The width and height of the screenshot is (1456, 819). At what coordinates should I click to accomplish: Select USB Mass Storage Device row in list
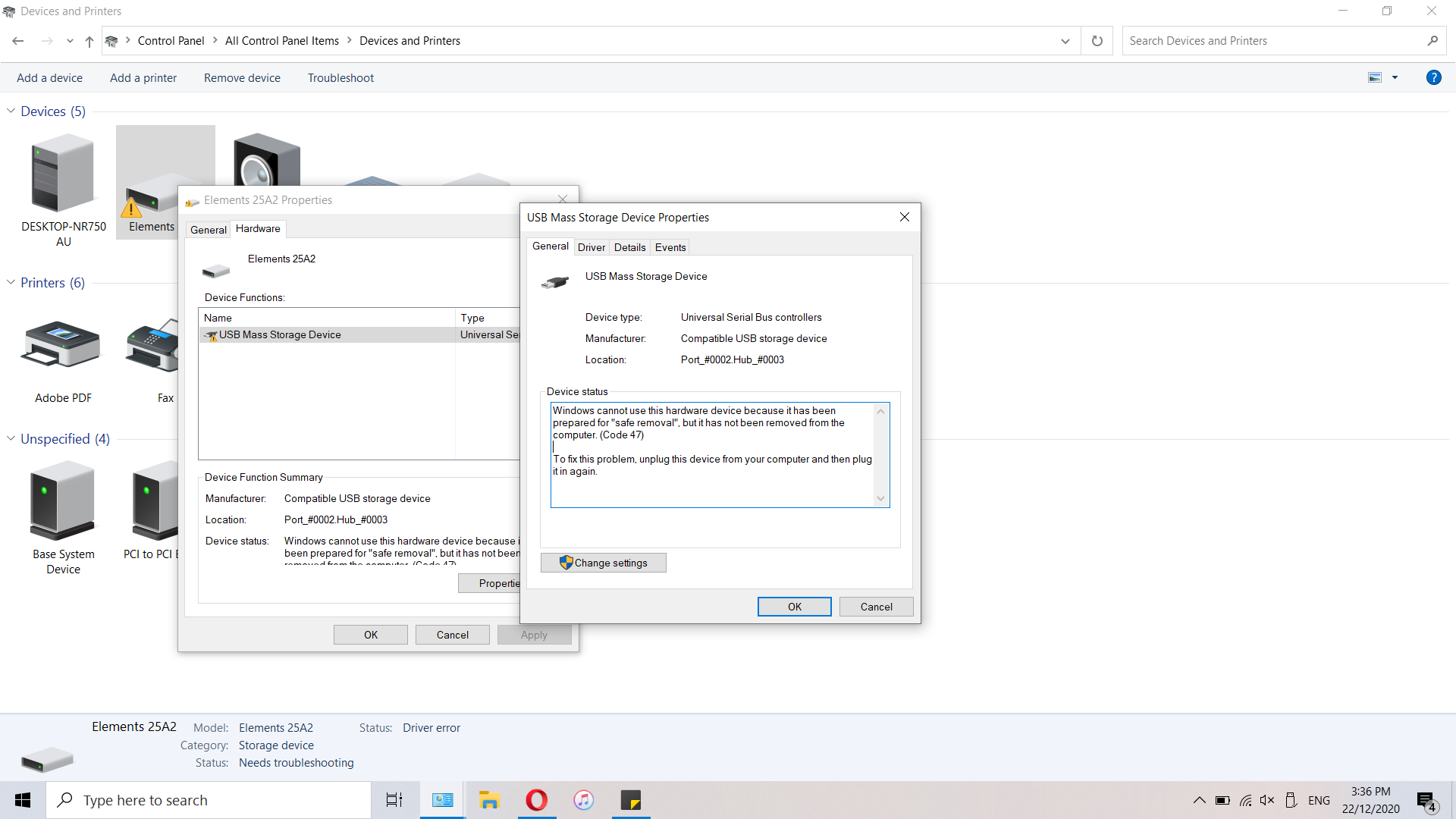(359, 334)
